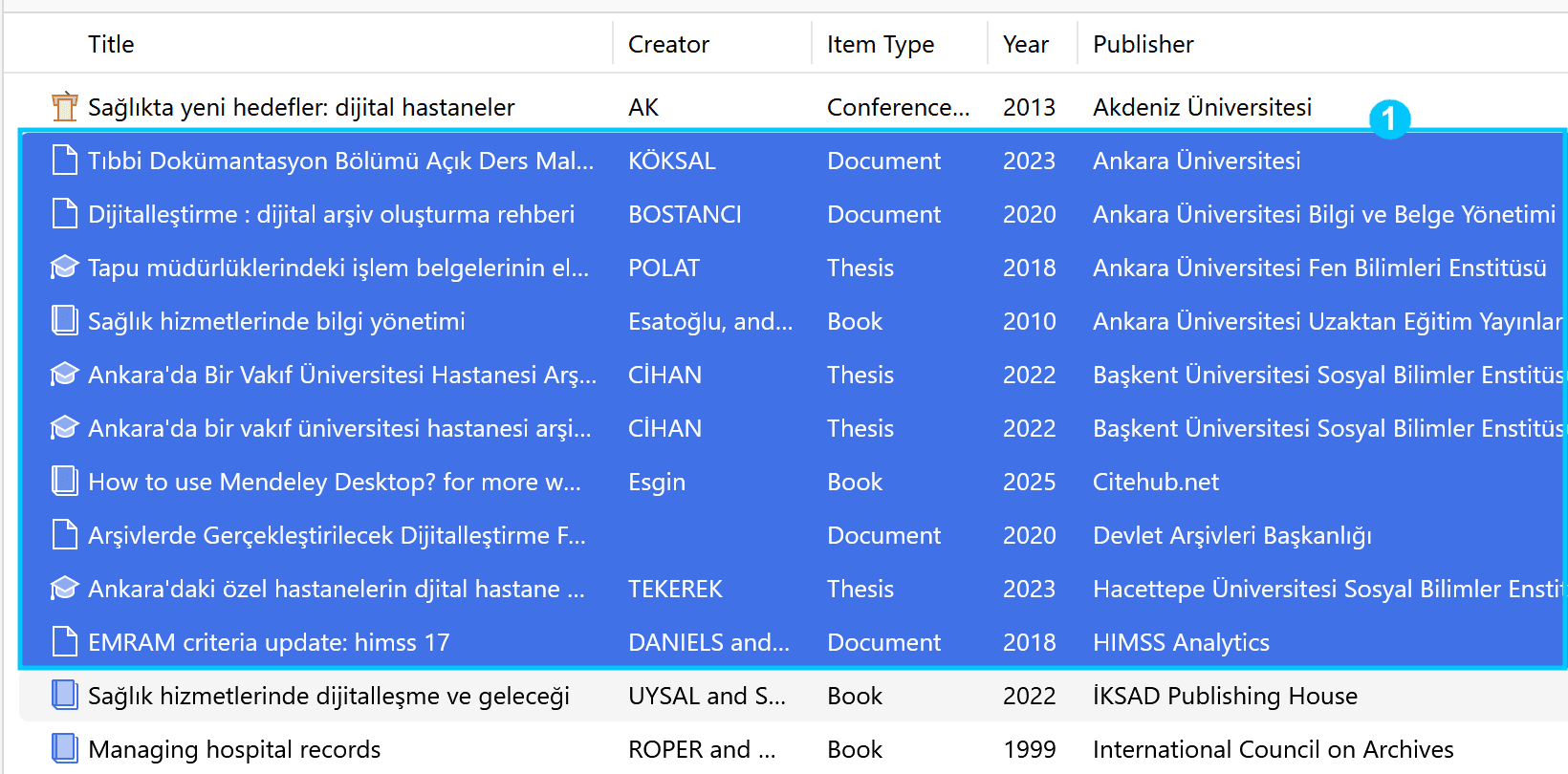Click the thesis cap icon for Tapu müdürlüklerindeki row

[64, 267]
